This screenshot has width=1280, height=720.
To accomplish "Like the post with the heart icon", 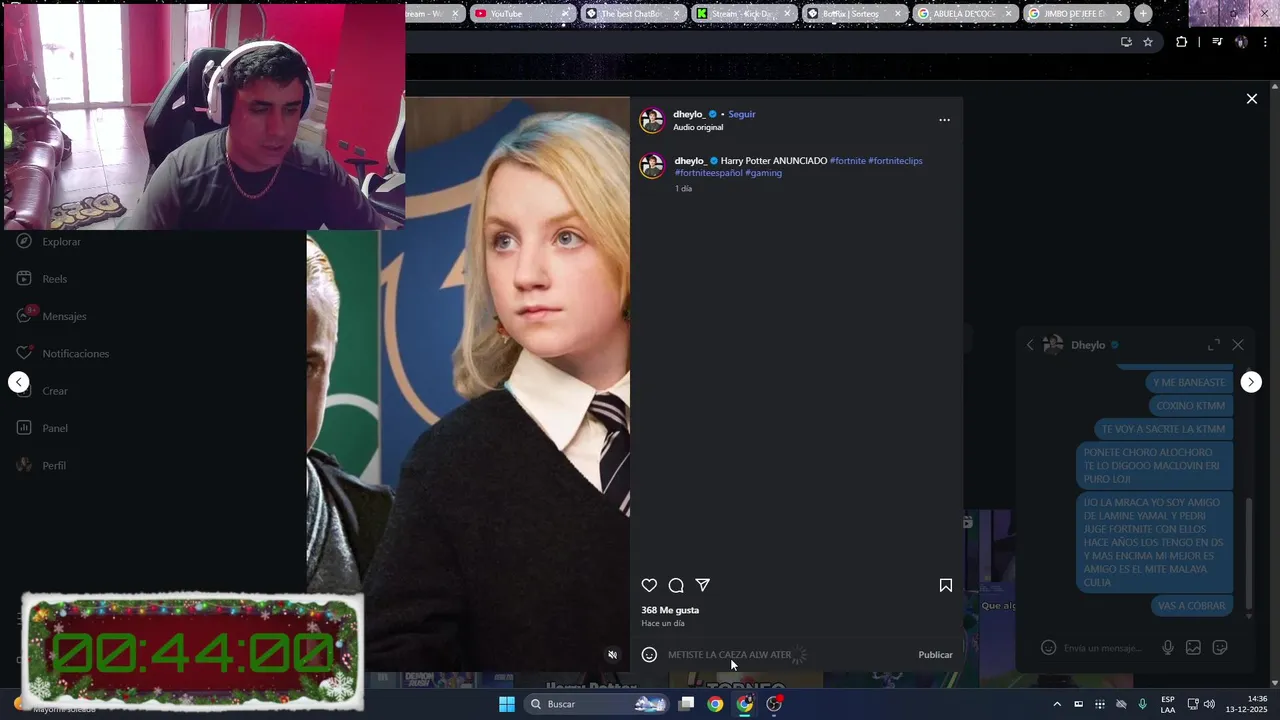I will click(x=649, y=585).
